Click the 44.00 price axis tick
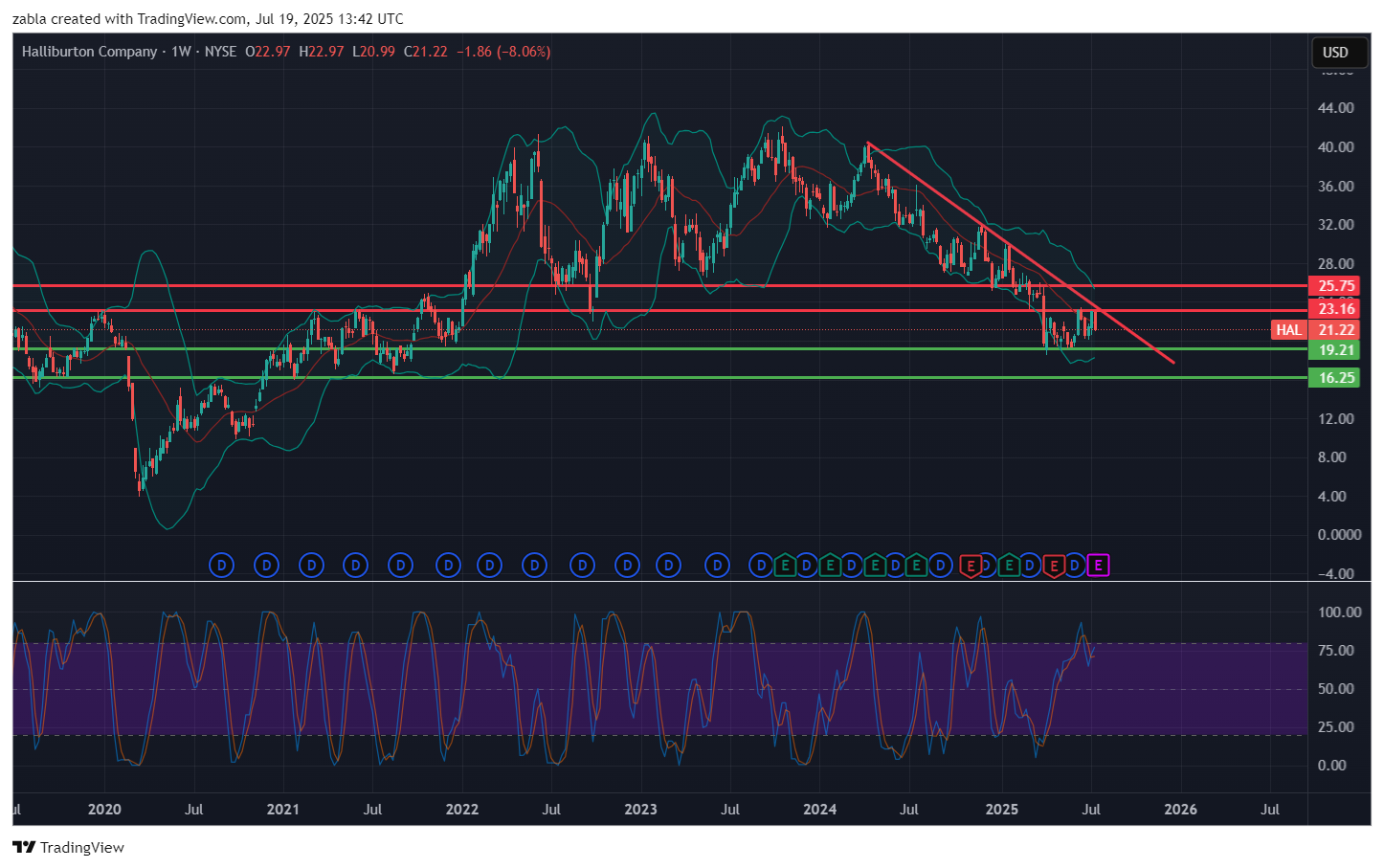 coord(1336,108)
